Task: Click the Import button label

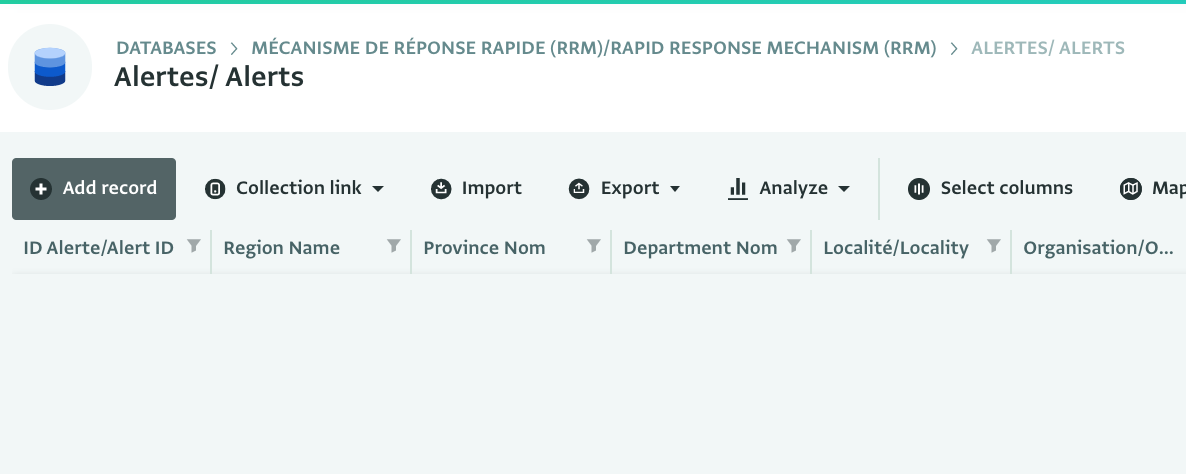Action: point(492,188)
